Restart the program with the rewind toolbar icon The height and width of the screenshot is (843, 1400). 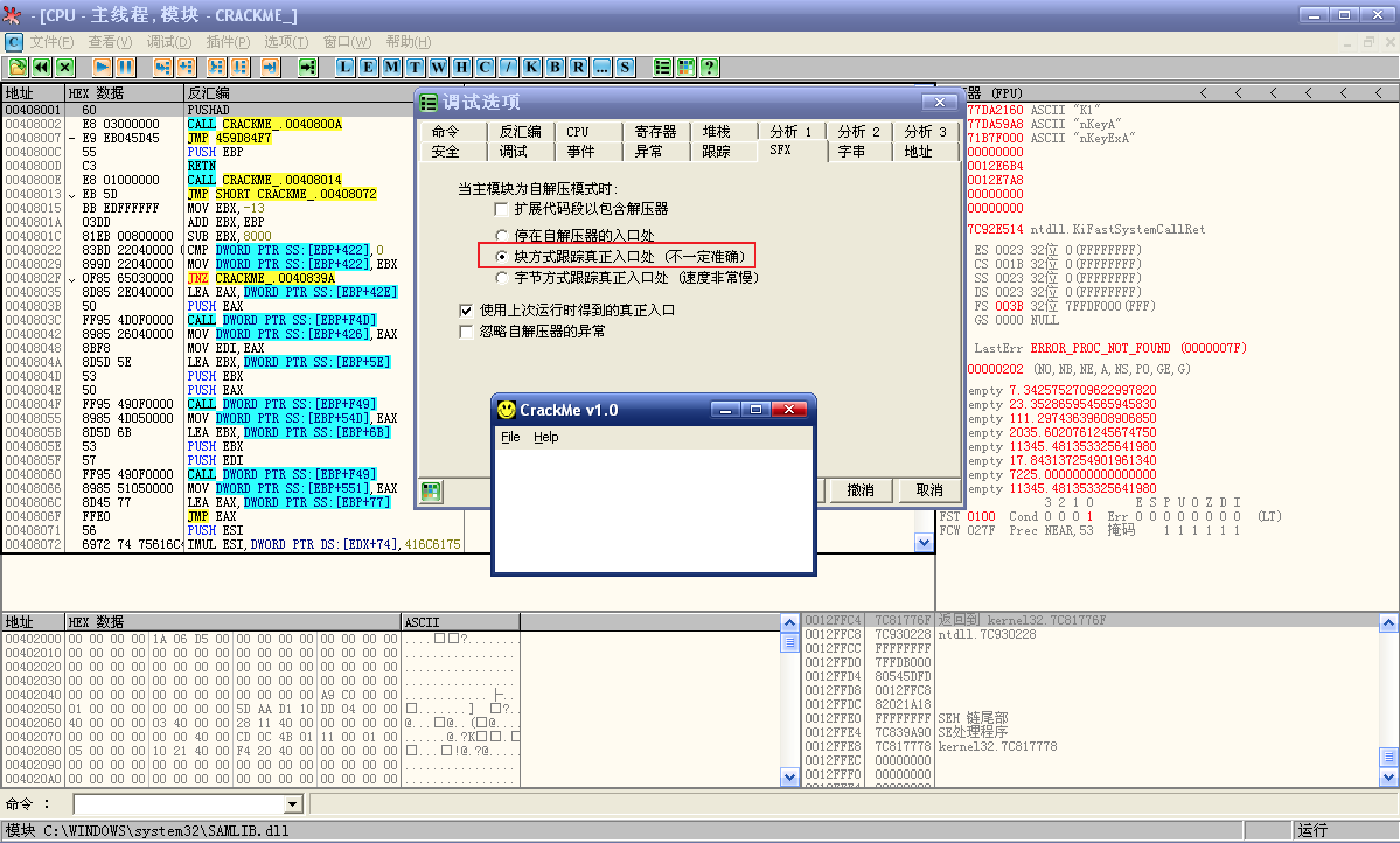[40, 67]
